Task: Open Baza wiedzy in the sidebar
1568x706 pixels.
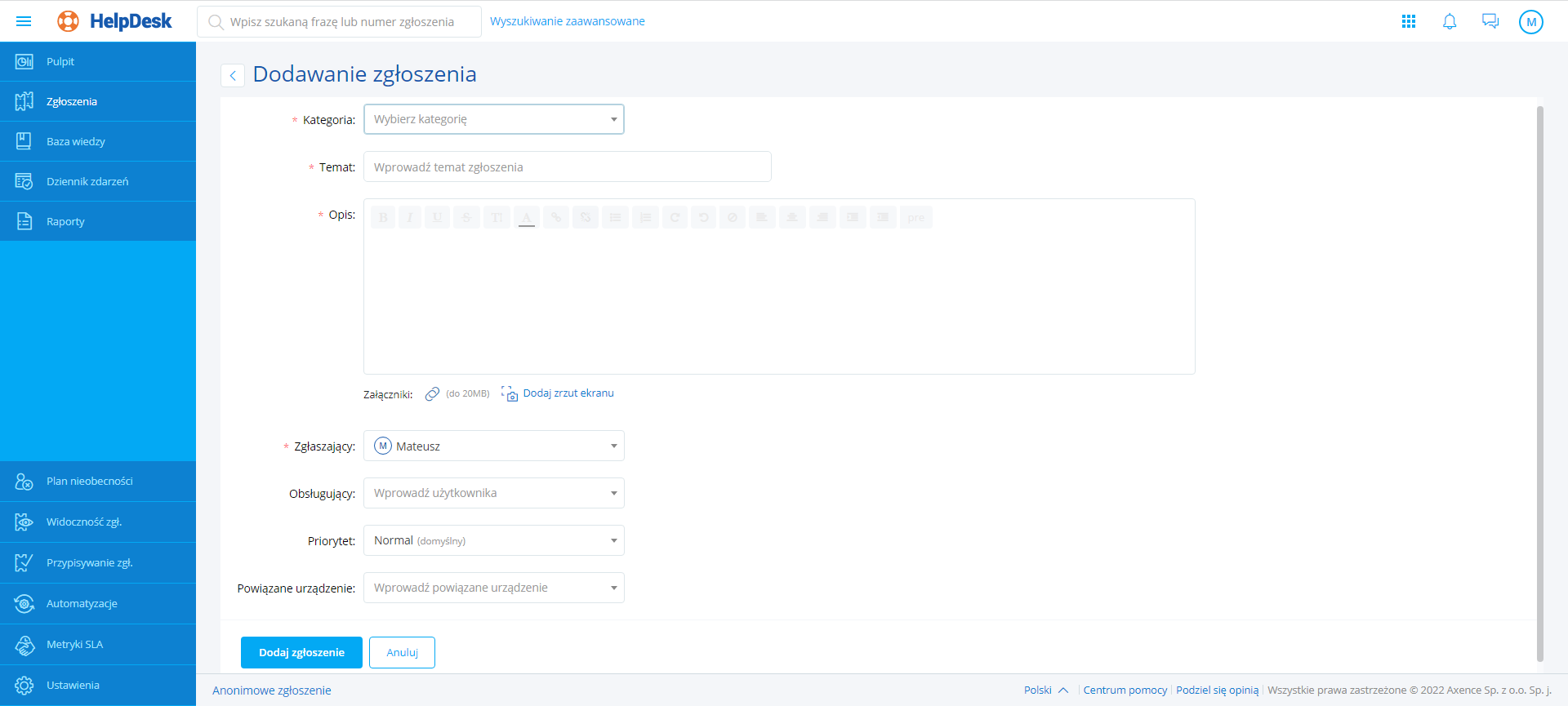Action: [x=76, y=141]
